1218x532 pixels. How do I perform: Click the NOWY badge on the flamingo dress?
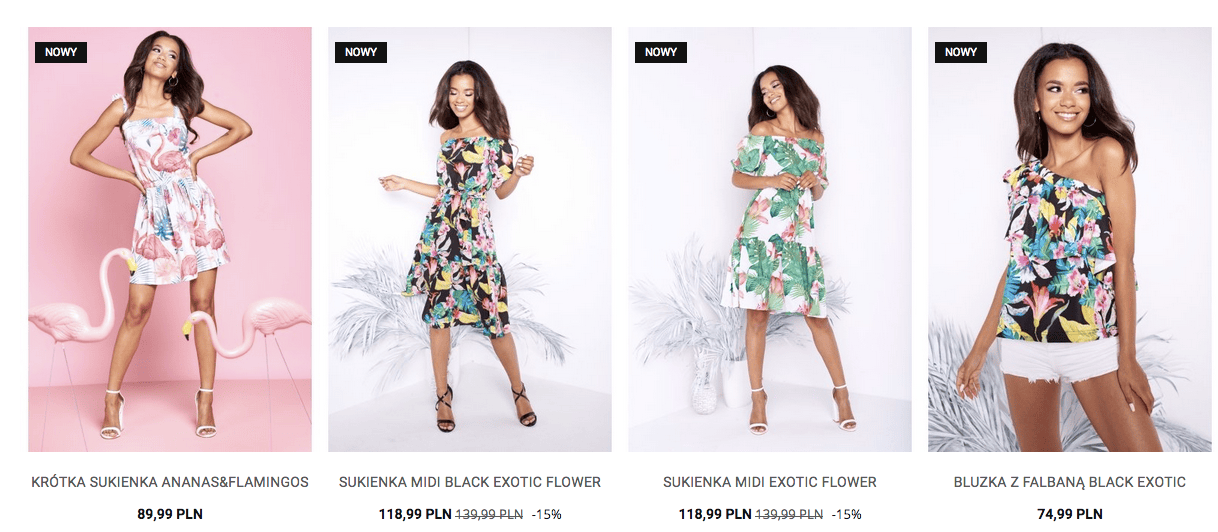point(61,52)
